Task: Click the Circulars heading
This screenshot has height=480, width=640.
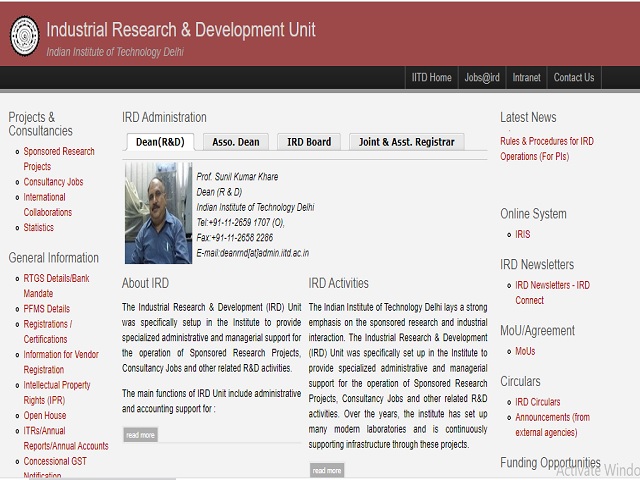Action: 520,381
